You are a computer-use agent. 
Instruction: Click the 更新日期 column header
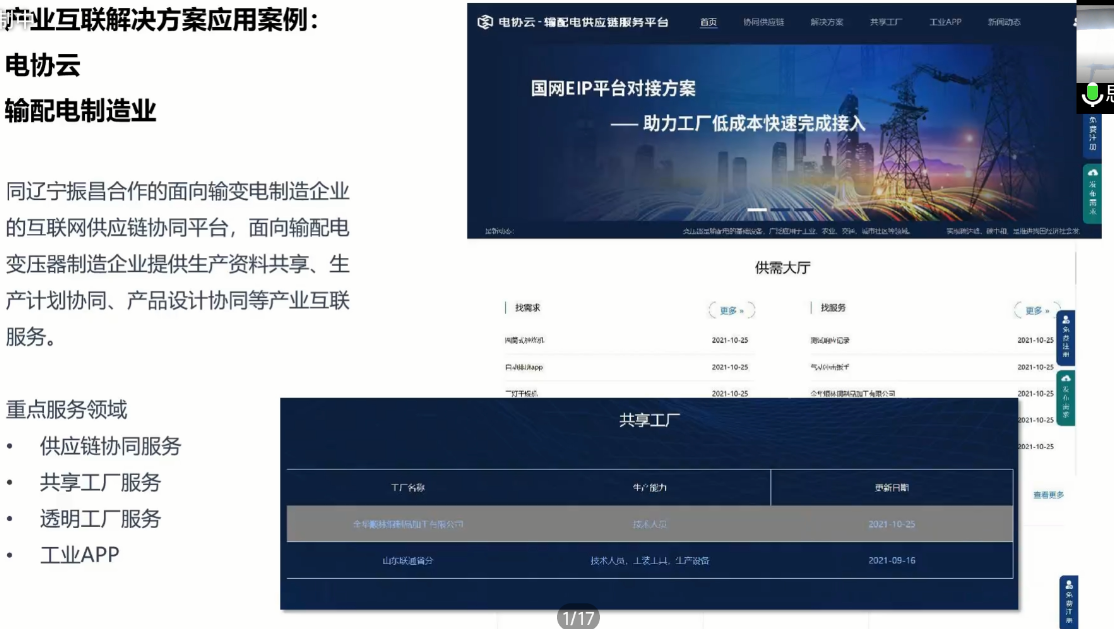click(x=892, y=488)
